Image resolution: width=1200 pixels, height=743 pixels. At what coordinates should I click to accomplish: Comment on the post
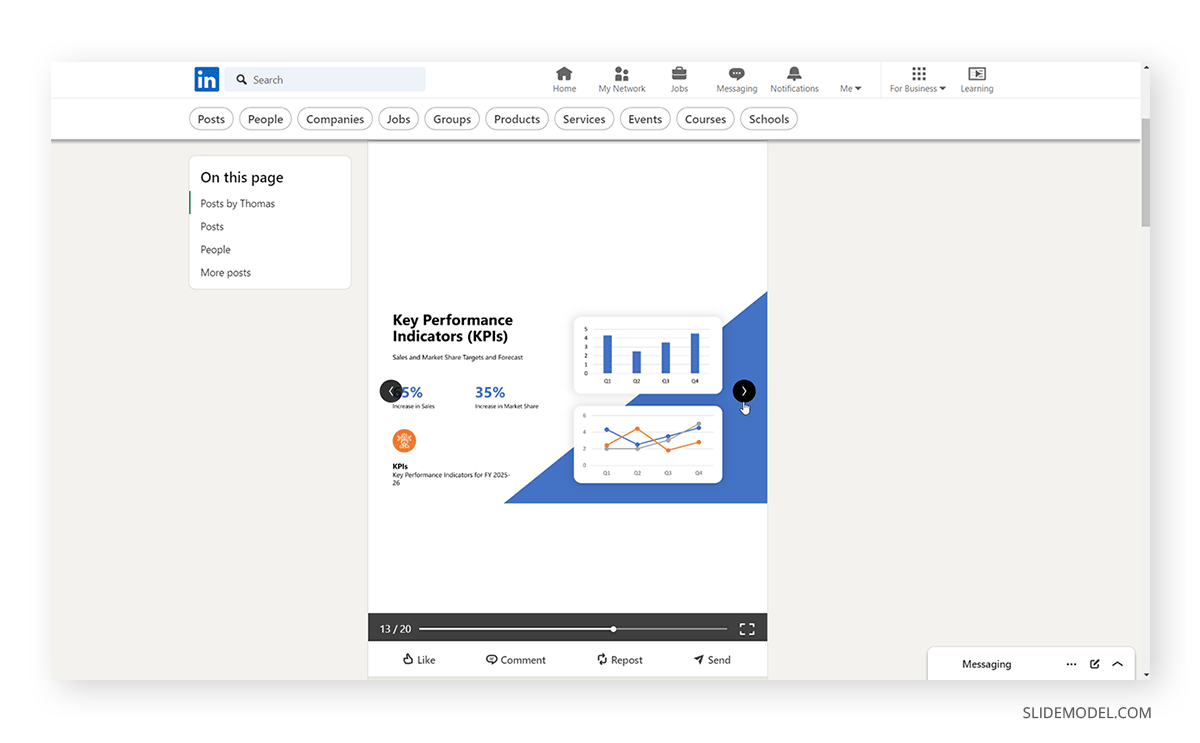pyautogui.click(x=516, y=659)
